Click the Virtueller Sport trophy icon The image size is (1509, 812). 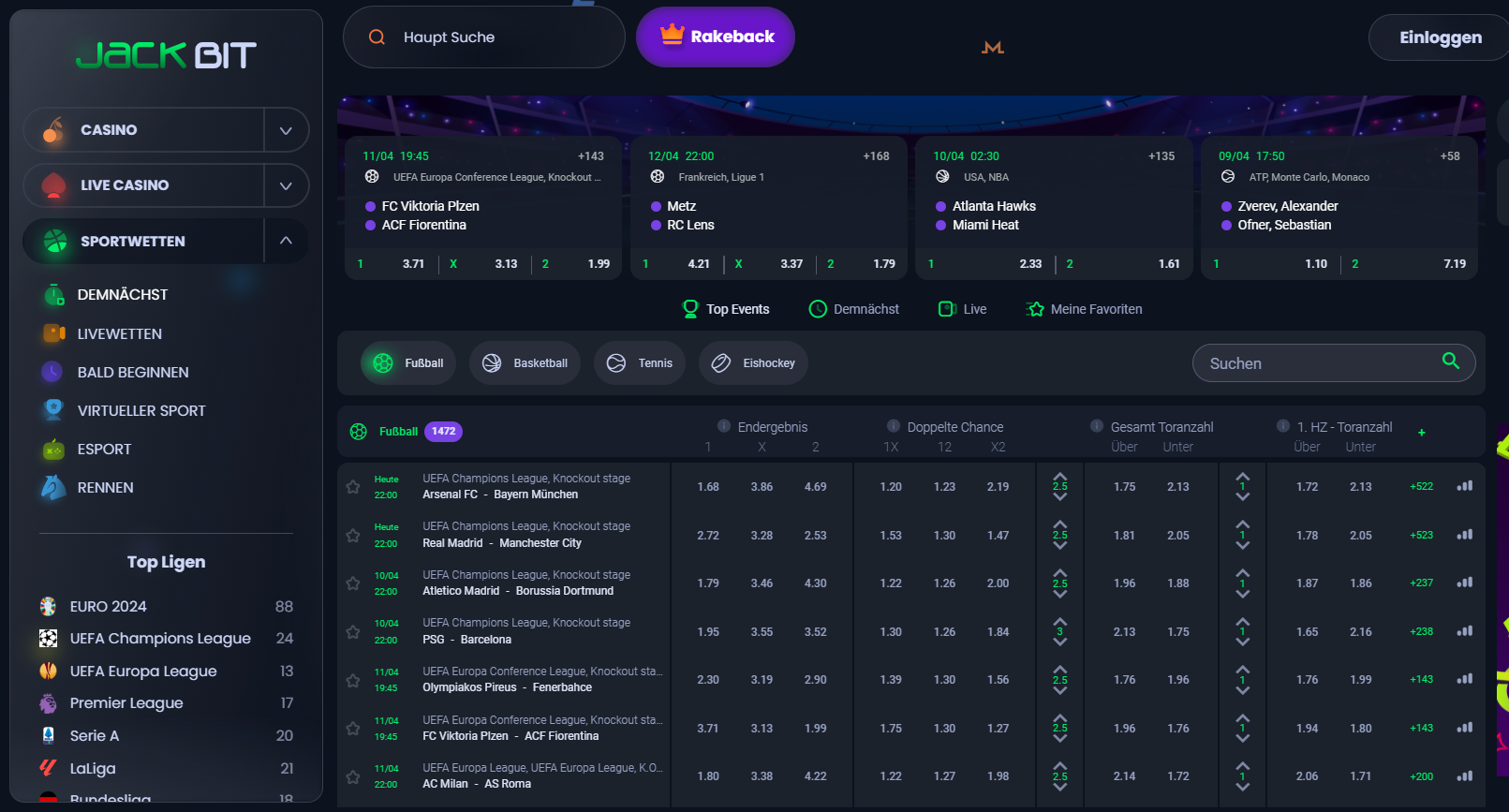click(53, 410)
